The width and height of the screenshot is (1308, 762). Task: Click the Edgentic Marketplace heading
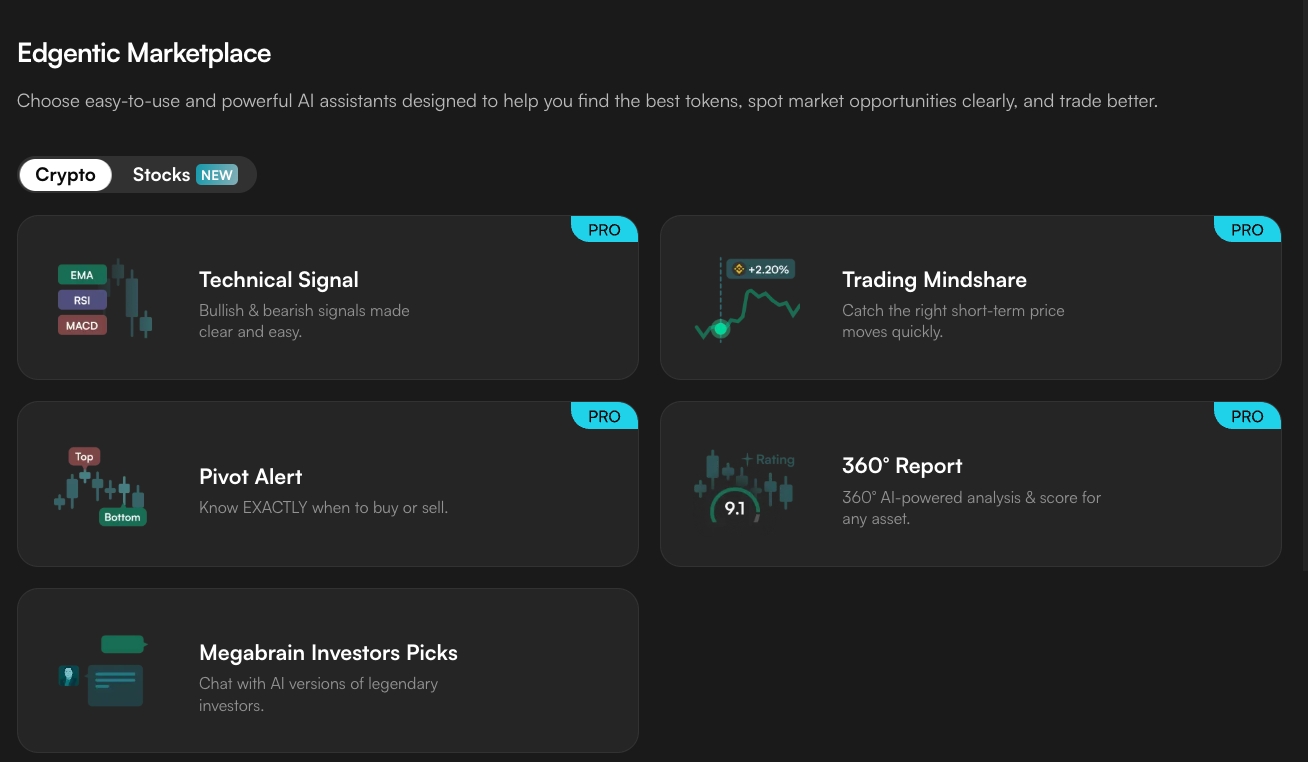coord(144,53)
